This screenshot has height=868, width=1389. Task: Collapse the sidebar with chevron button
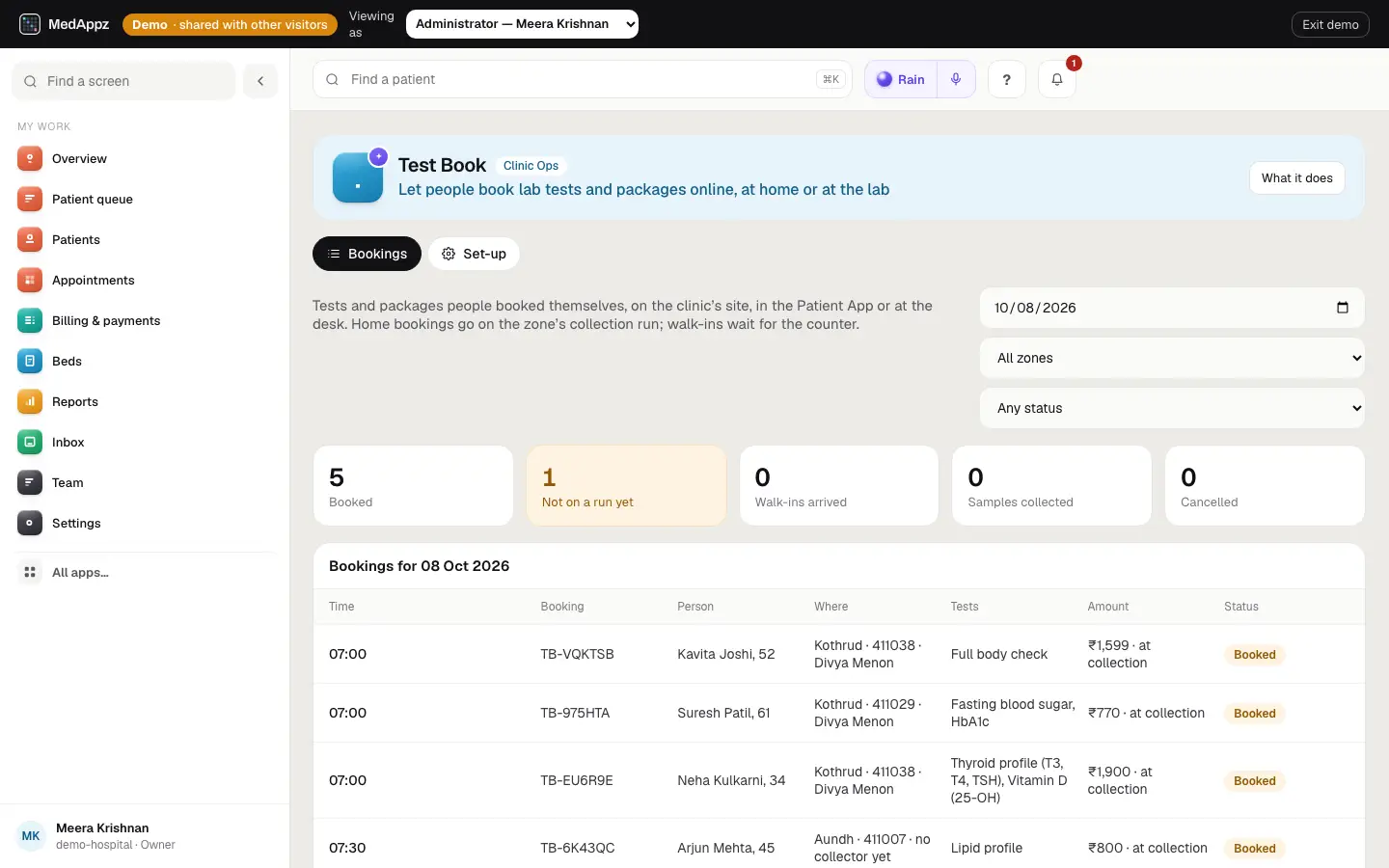pyautogui.click(x=260, y=81)
